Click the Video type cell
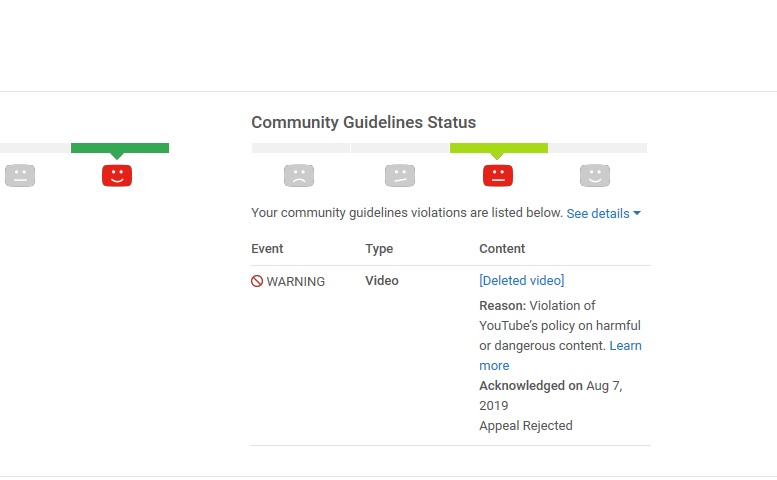The height and width of the screenshot is (480, 777). tap(382, 280)
